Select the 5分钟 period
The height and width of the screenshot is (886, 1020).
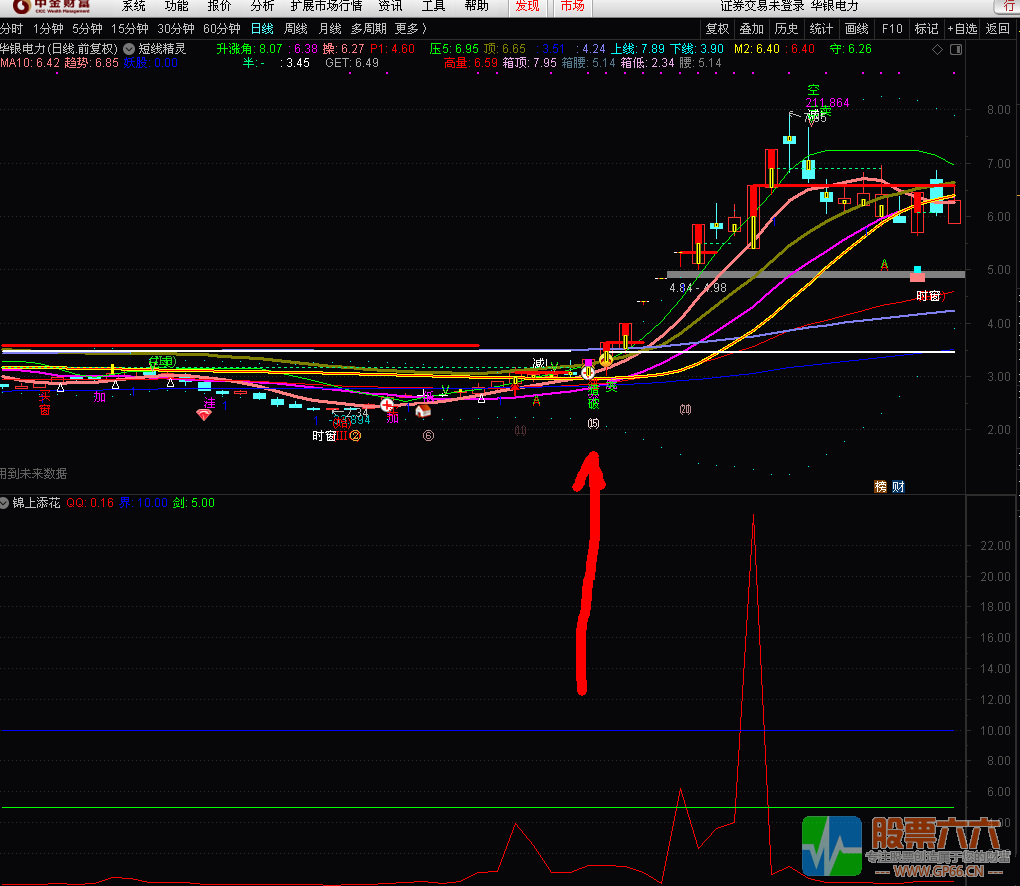click(x=87, y=29)
